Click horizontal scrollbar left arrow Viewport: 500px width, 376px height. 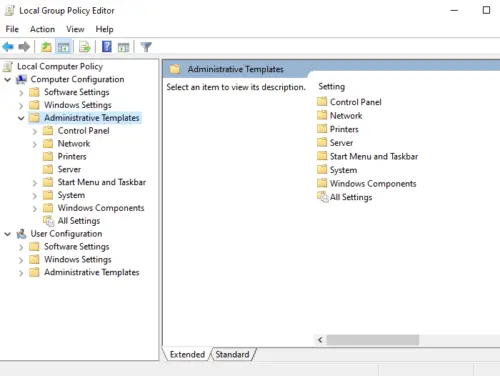point(320,340)
